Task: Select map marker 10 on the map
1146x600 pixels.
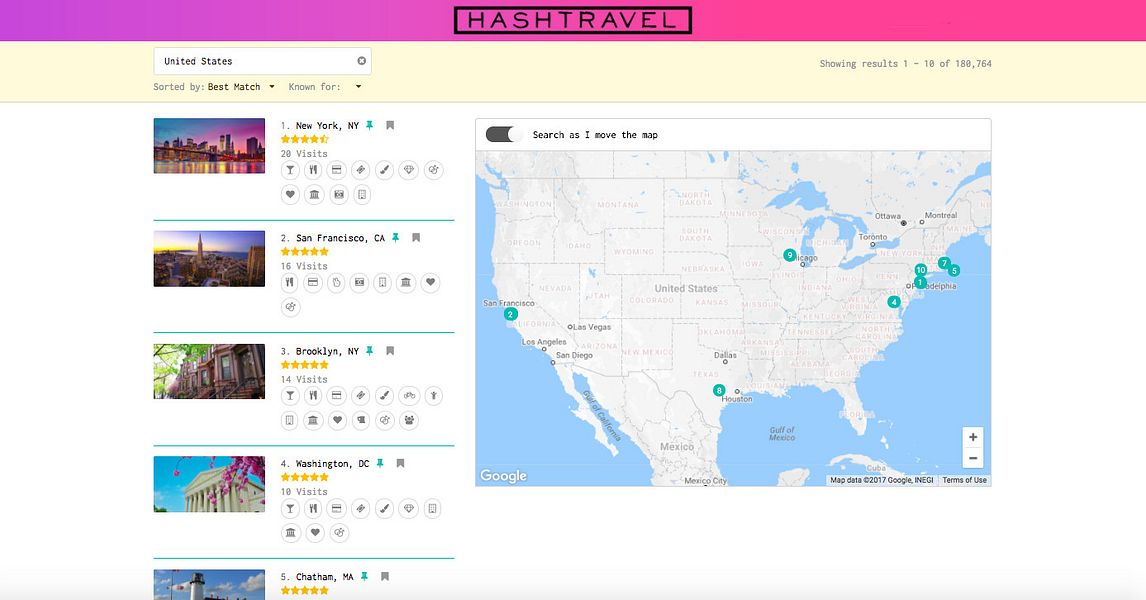Action: click(x=921, y=270)
